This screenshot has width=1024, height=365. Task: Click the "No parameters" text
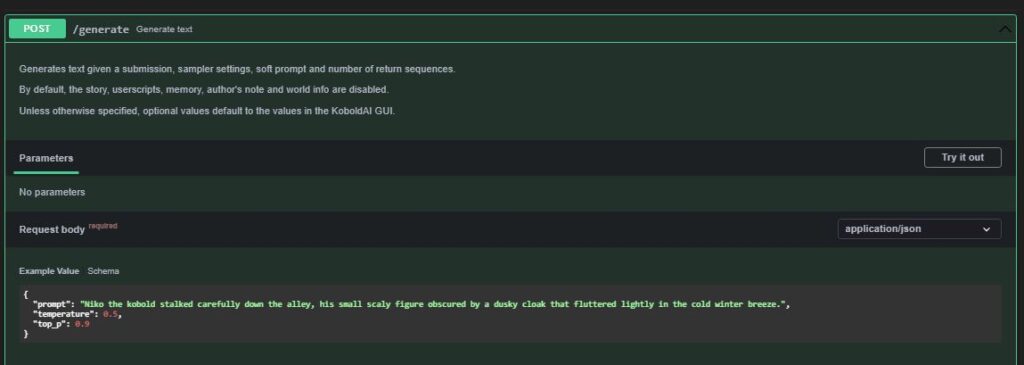52,192
